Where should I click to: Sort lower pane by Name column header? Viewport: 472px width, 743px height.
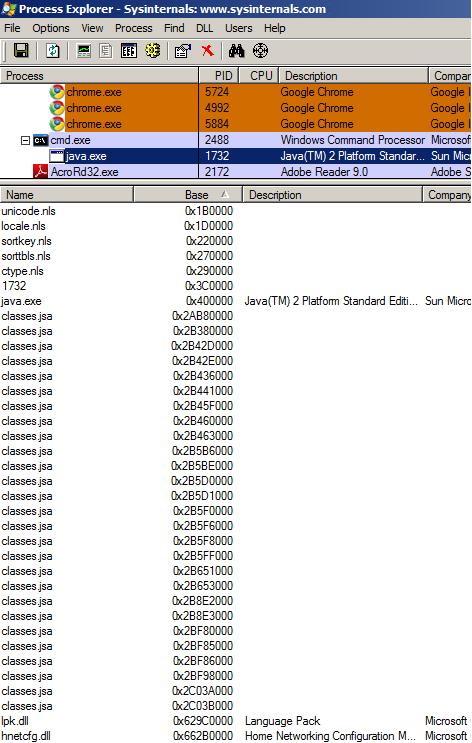[x=67, y=195]
